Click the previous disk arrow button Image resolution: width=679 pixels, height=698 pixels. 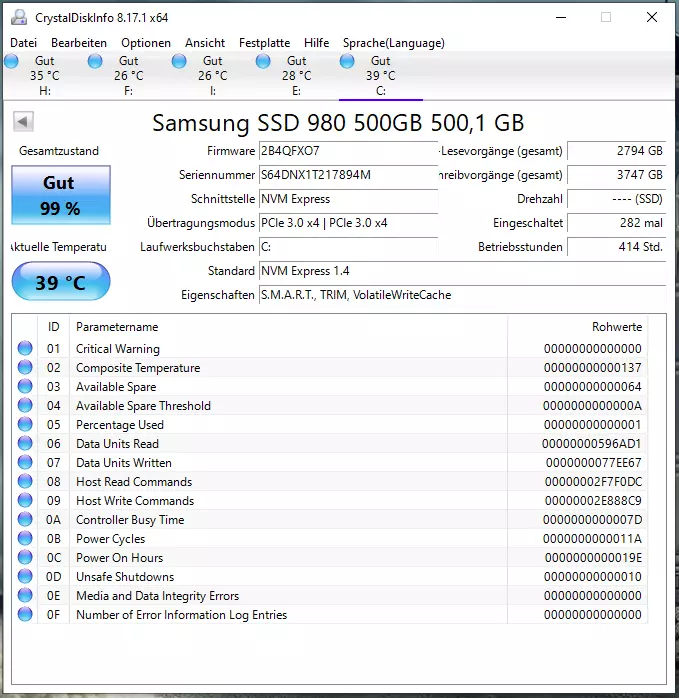[x=23, y=122]
